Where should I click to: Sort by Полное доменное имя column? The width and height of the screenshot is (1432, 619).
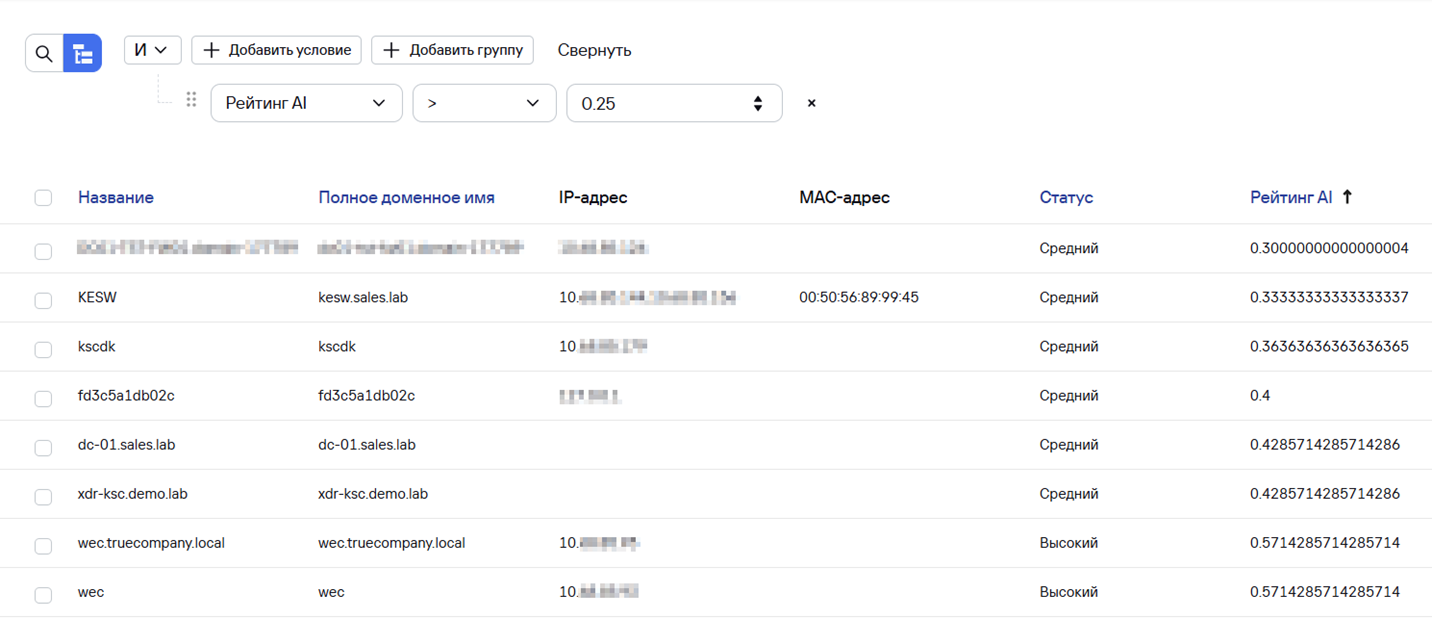pyautogui.click(x=406, y=198)
